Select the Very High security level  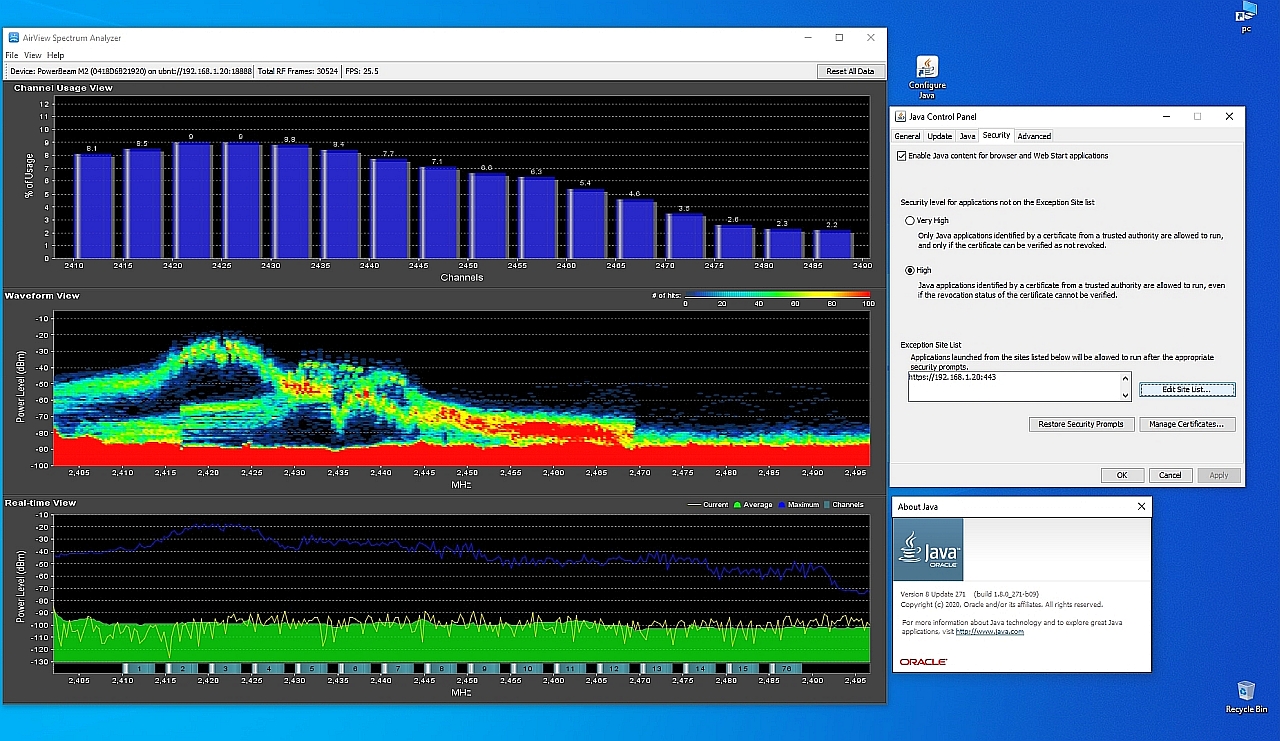(909, 220)
